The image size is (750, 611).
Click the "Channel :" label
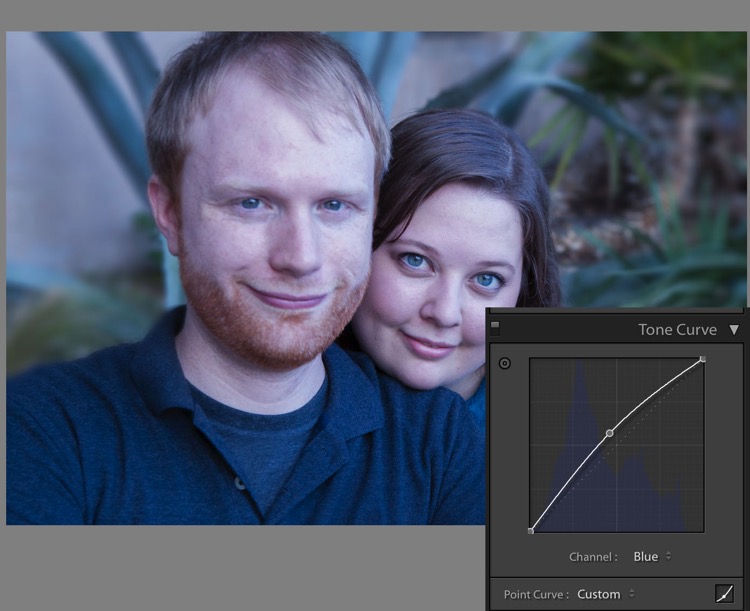click(593, 557)
